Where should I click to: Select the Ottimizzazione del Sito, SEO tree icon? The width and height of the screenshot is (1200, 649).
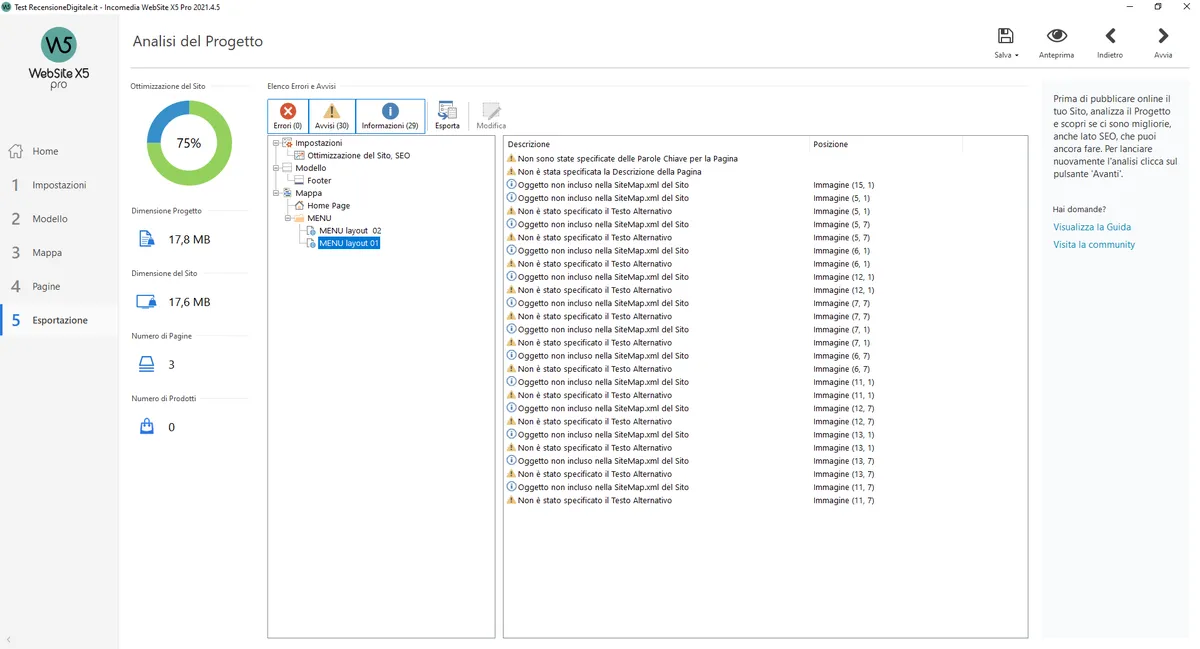point(299,156)
